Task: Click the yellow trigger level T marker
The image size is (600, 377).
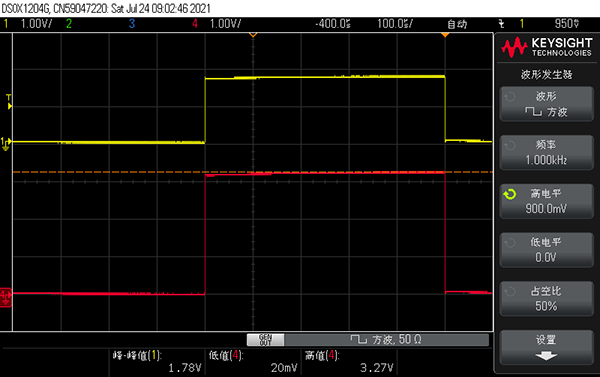Action: pos(9,102)
